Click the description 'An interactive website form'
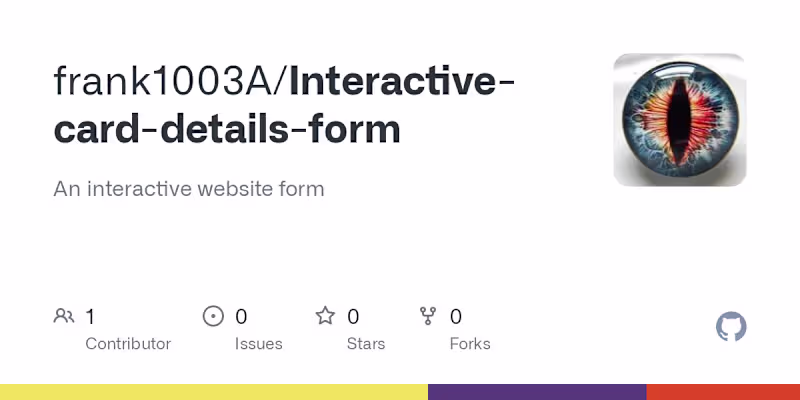Image resolution: width=800 pixels, height=400 pixels. (189, 188)
